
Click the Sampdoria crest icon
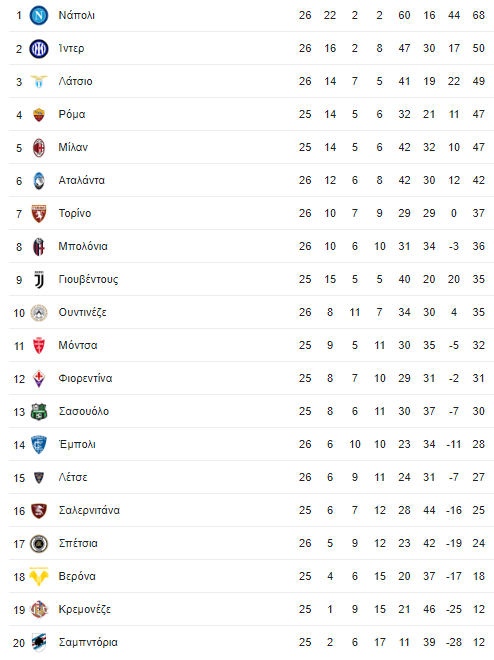[39, 642]
